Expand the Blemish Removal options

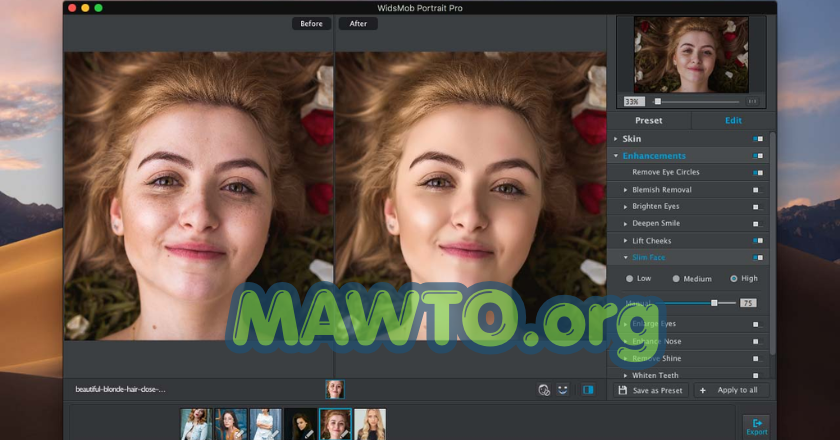[625, 190]
